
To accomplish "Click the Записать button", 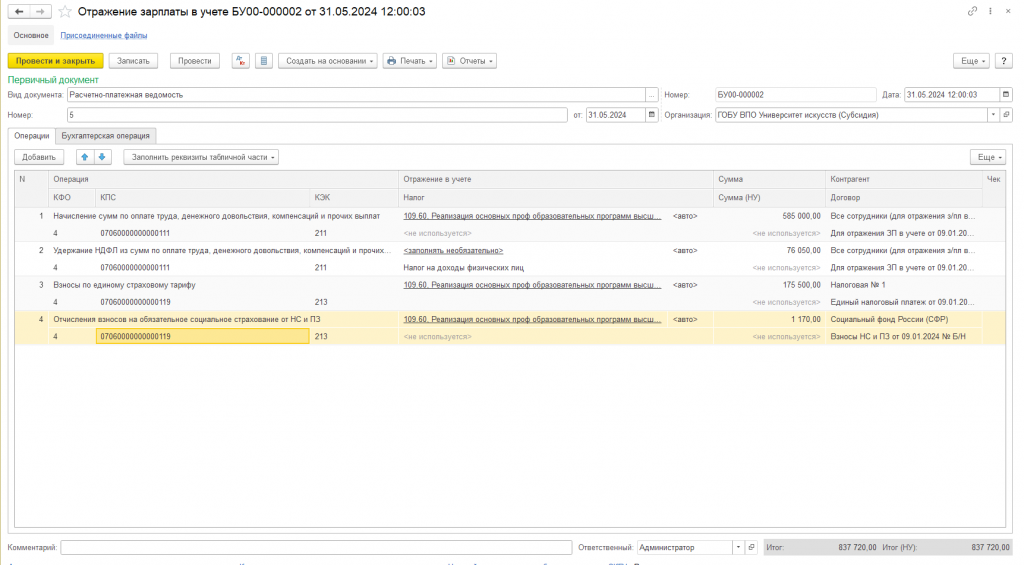I will pos(133,61).
